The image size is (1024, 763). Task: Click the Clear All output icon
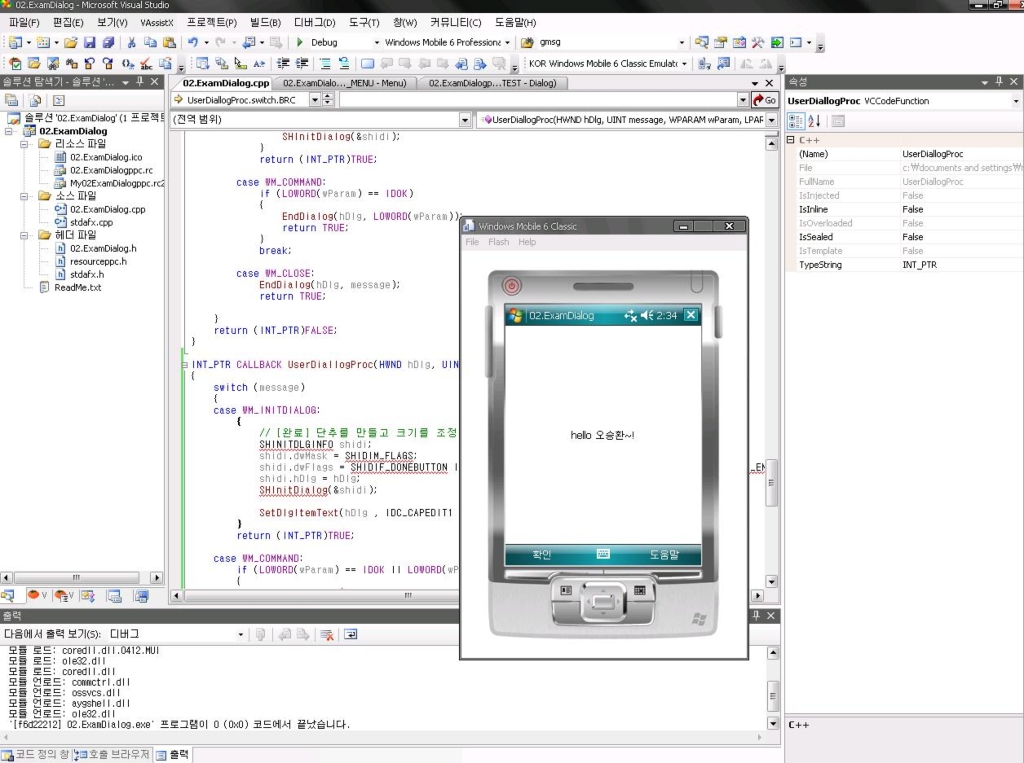pyautogui.click(x=327, y=634)
